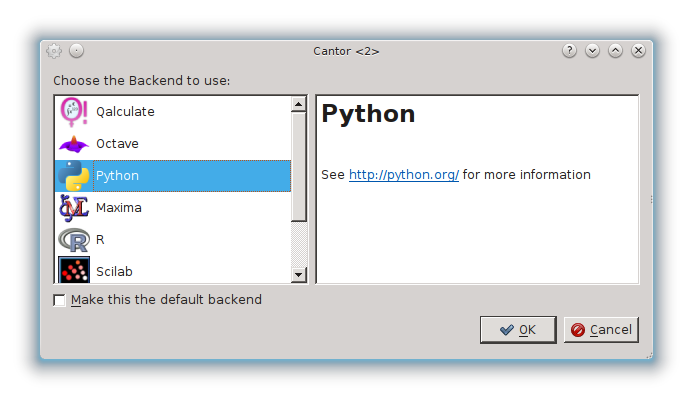Click the Qalculate backend icon

pyautogui.click(x=74, y=112)
